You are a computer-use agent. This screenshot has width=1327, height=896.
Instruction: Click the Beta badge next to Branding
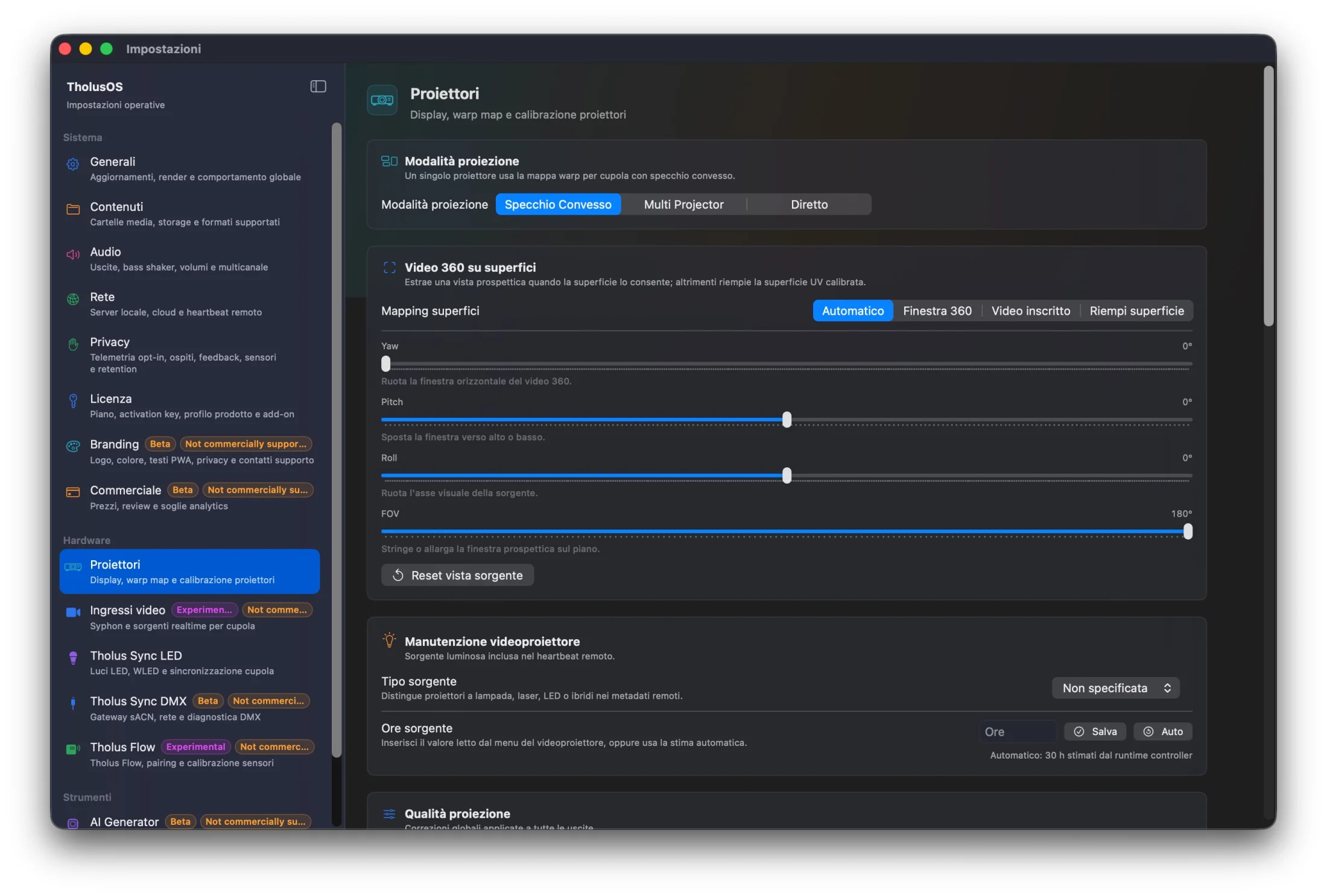(160, 444)
